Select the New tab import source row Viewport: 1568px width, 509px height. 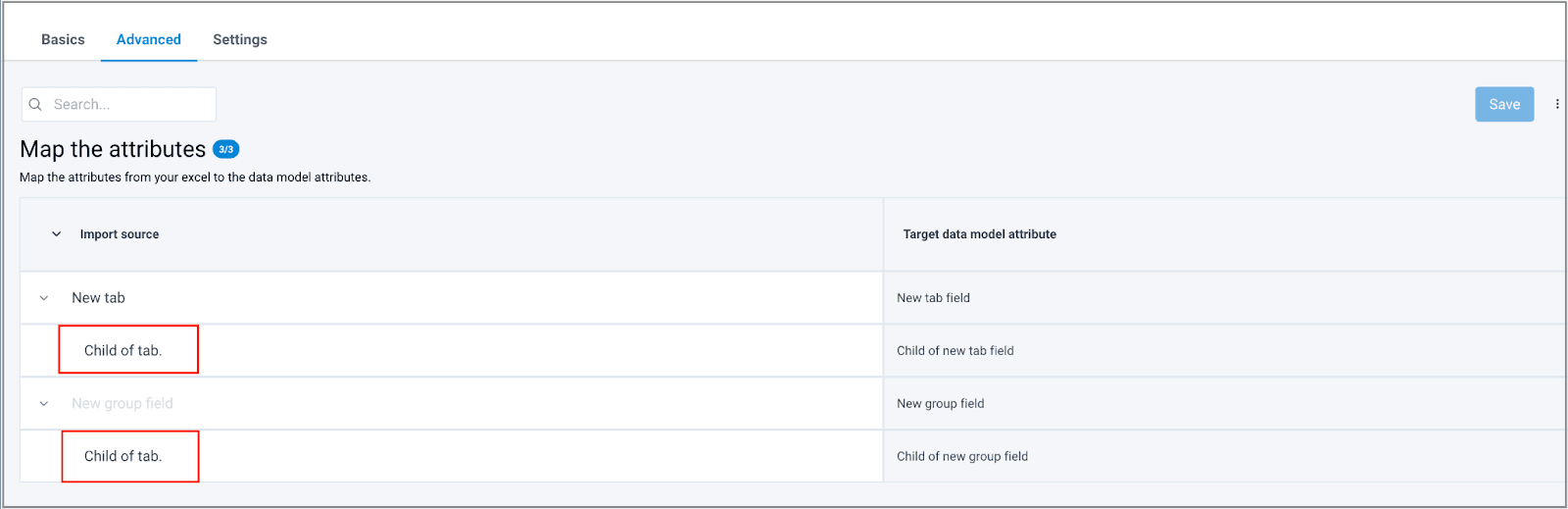(x=98, y=298)
